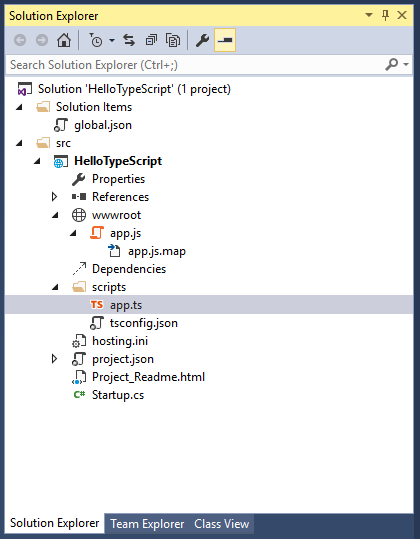Open Pending Changes Filter dropdown arrow

pyautogui.click(x=112, y=41)
